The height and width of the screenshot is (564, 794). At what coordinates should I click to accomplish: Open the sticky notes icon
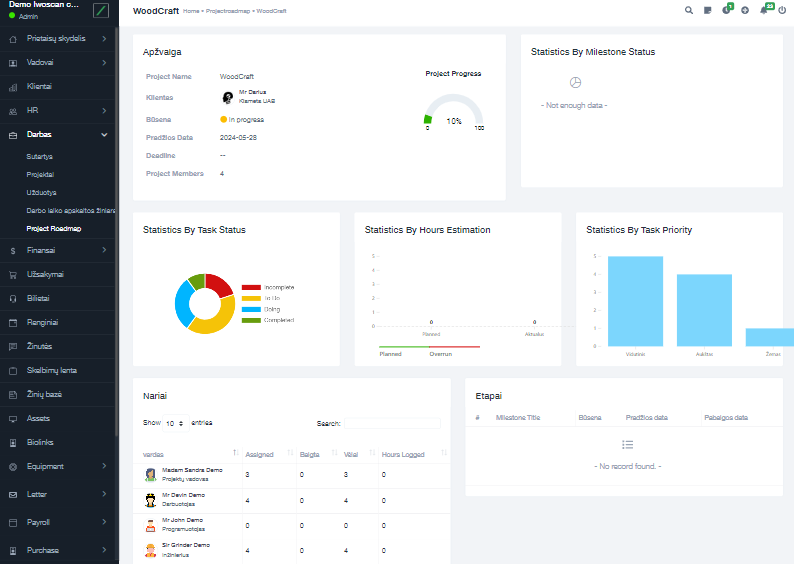707,10
